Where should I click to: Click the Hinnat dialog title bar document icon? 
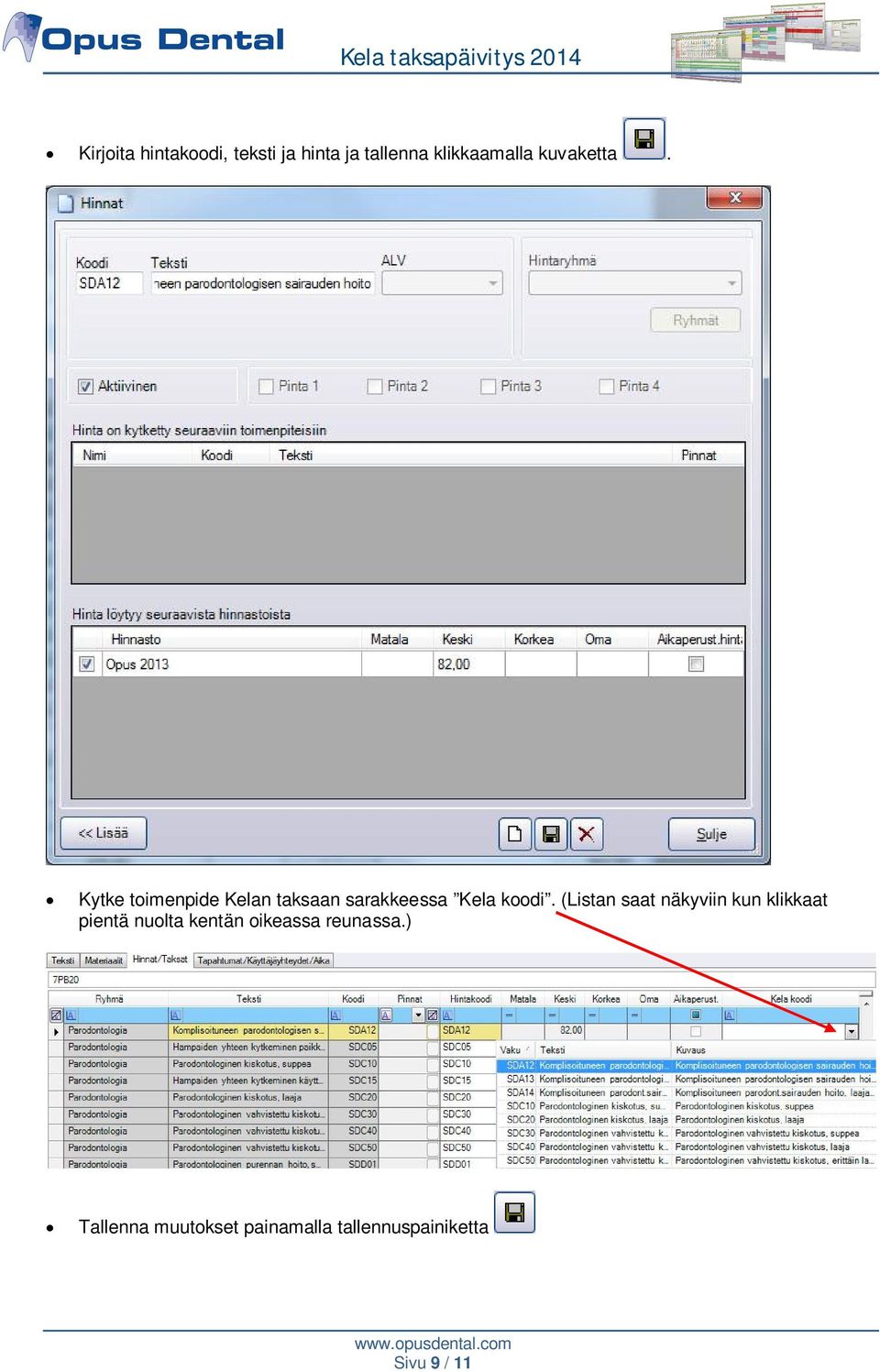pos(66,203)
